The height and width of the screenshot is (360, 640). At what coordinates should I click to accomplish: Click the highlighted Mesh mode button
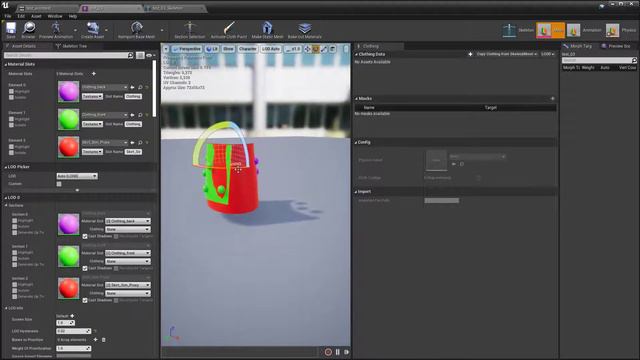(550, 31)
